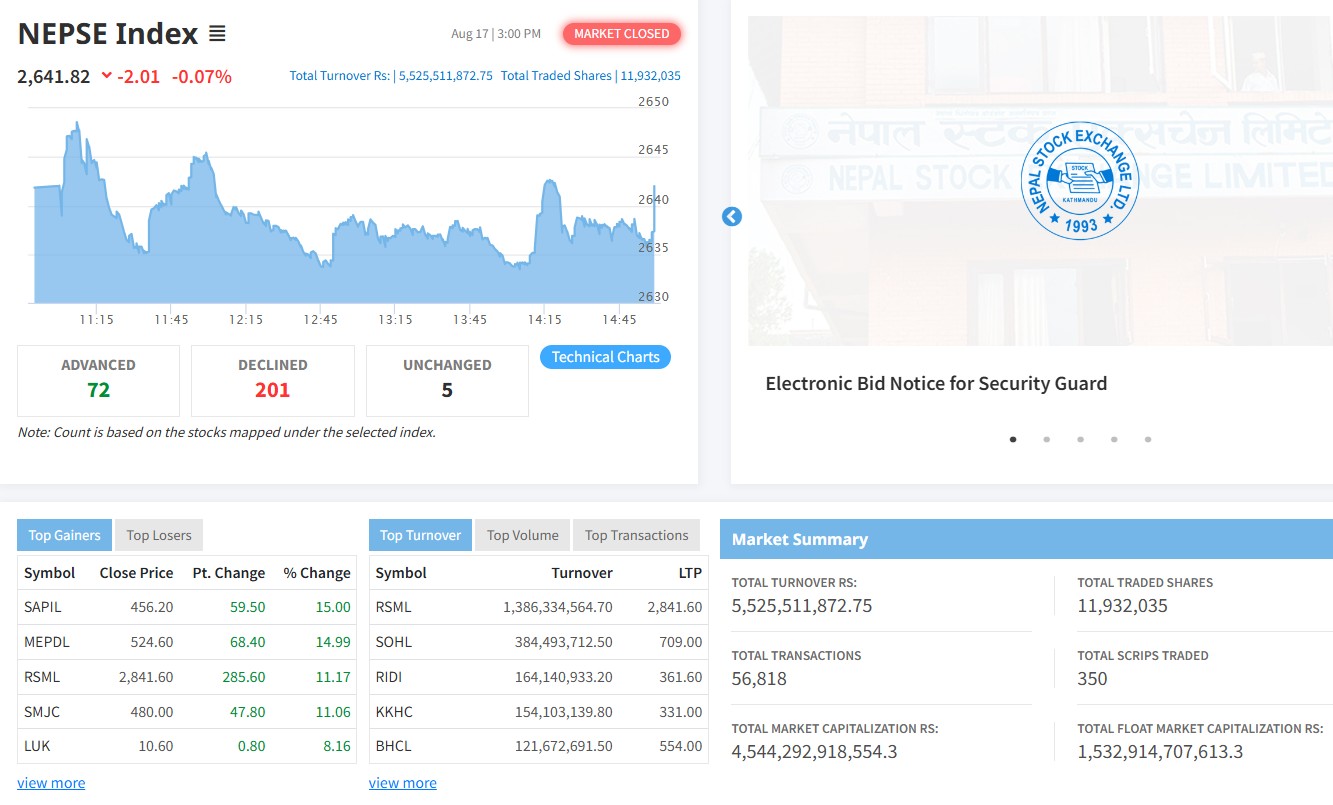The width and height of the screenshot is (1333, 805).
Task: Click RSML turnover 1,386,334,564.70
Action: (x=558, y=607)
